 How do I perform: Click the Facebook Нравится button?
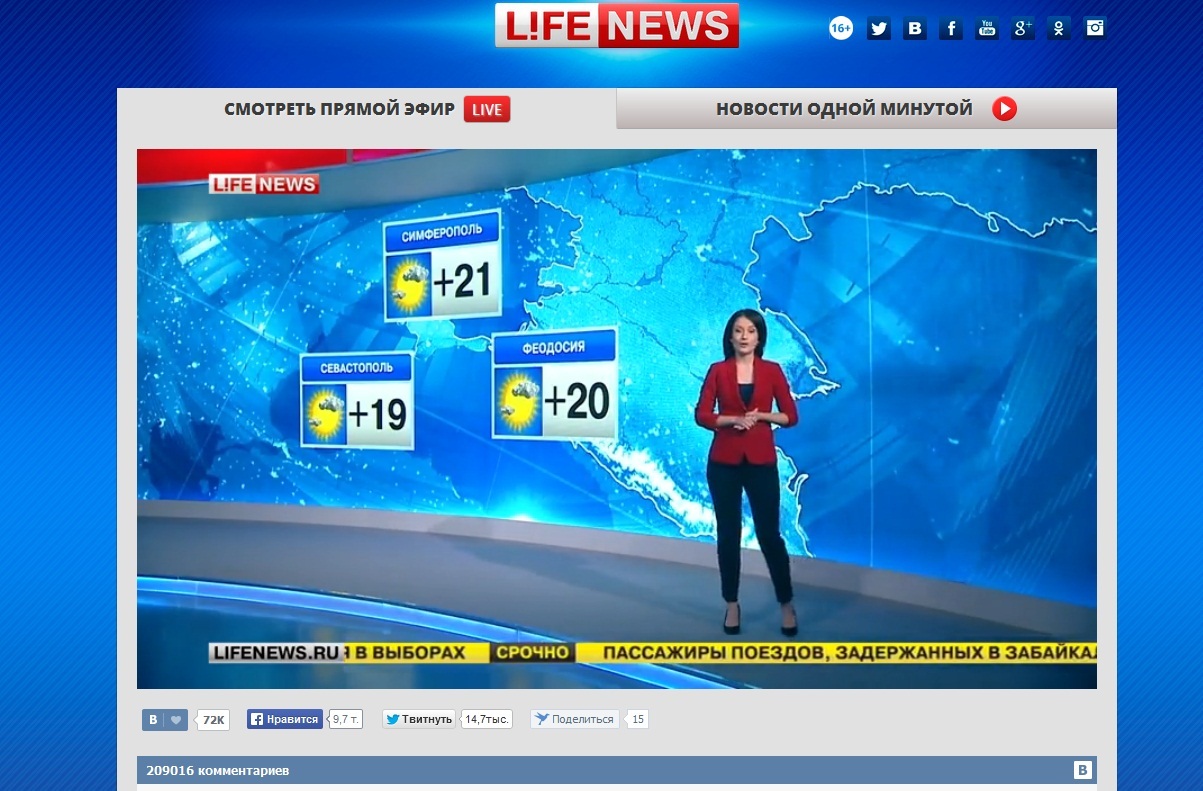click(x=285, y=719)
